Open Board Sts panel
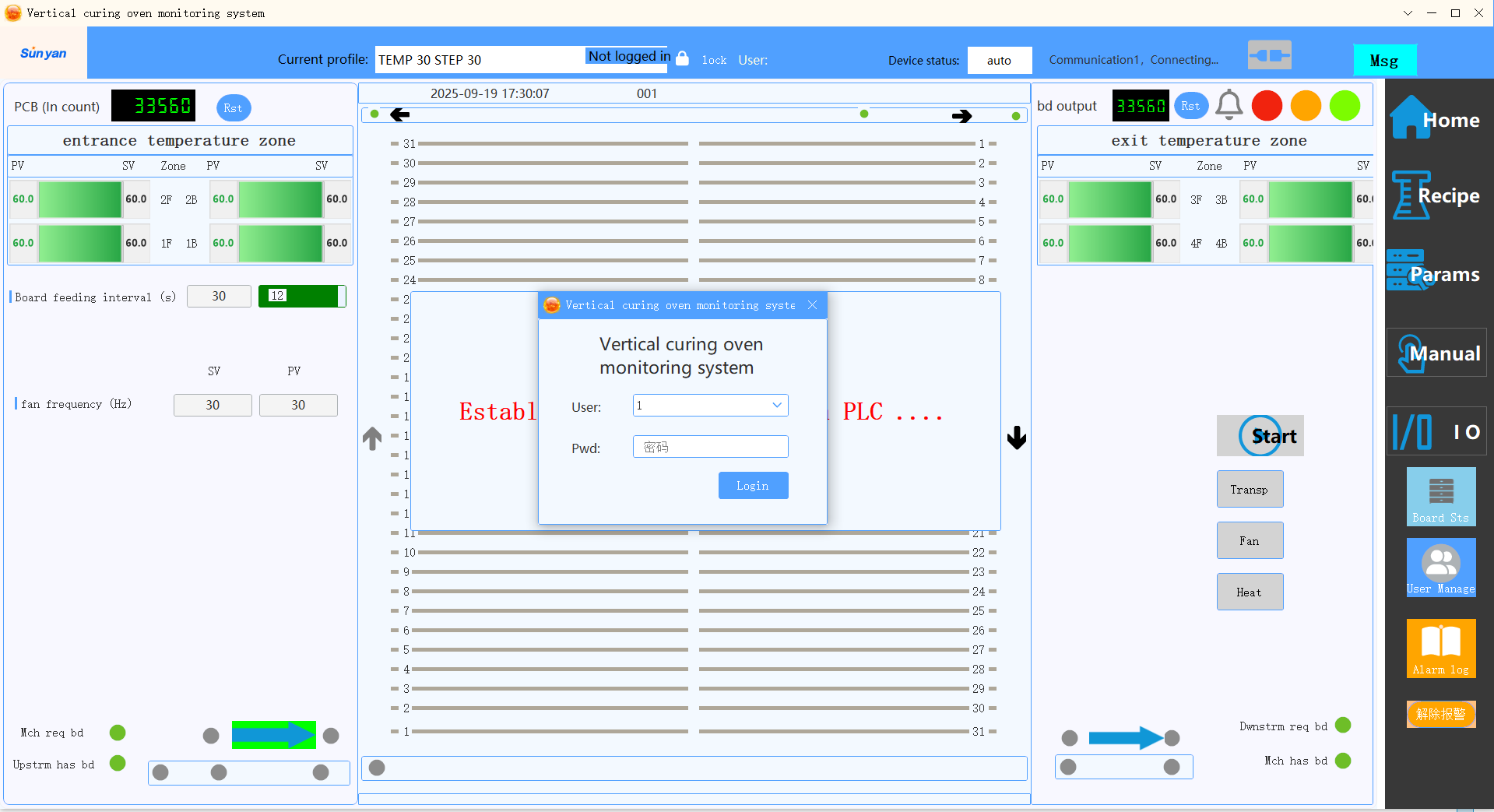 point(1440,497)
